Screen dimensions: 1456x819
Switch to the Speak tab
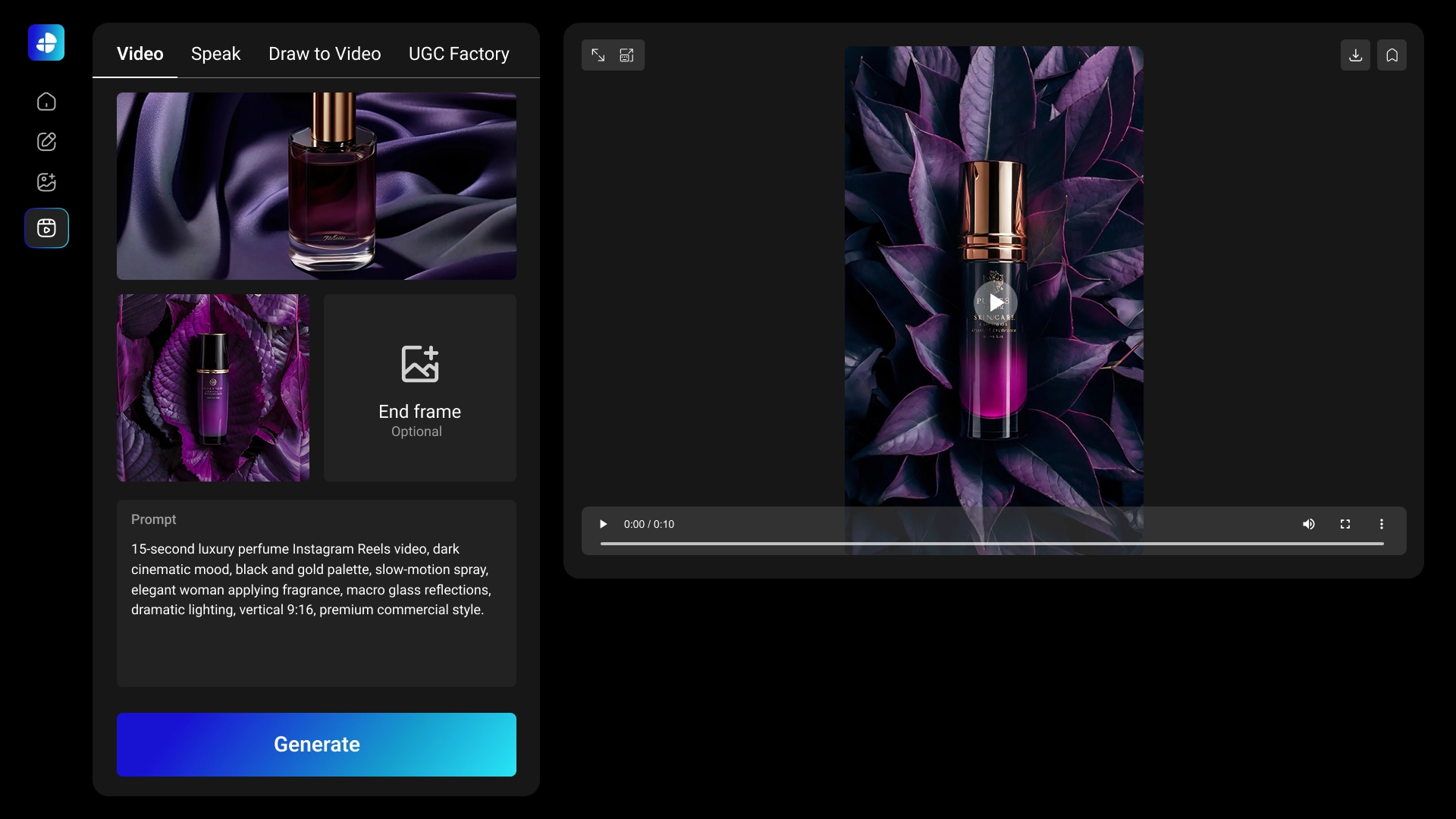[215, 54]
